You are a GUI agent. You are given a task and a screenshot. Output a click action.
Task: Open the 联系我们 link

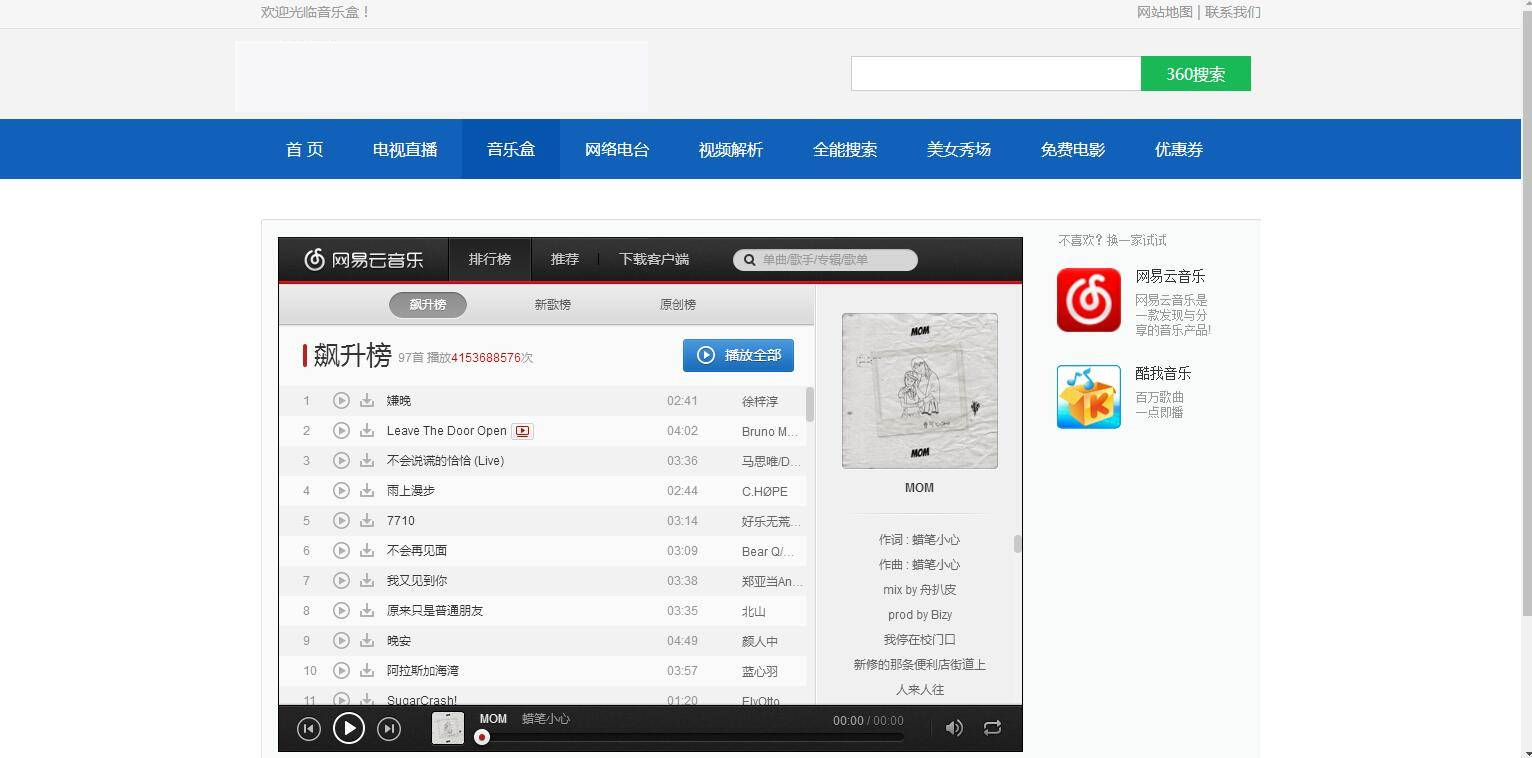1233,12
